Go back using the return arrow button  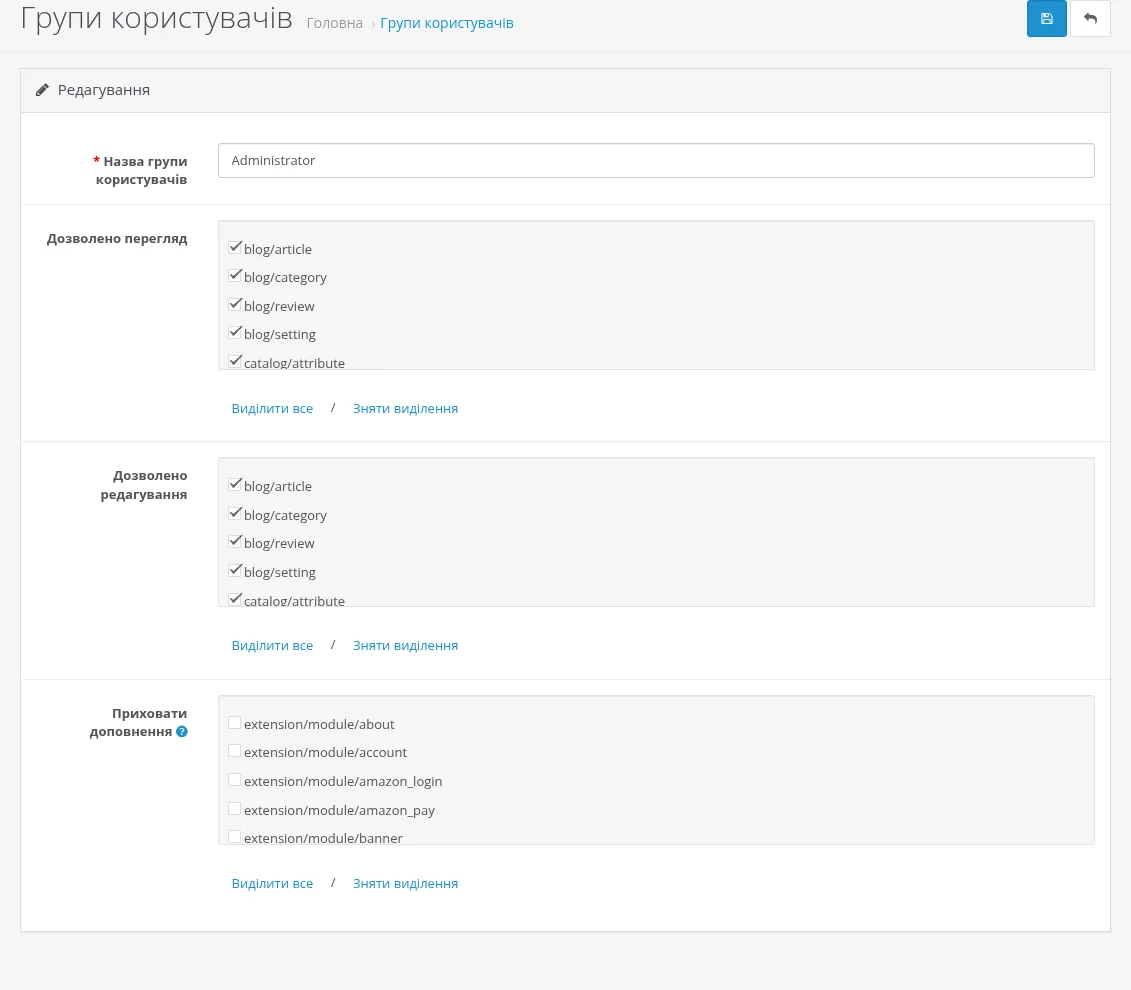tap(1090, 19)
